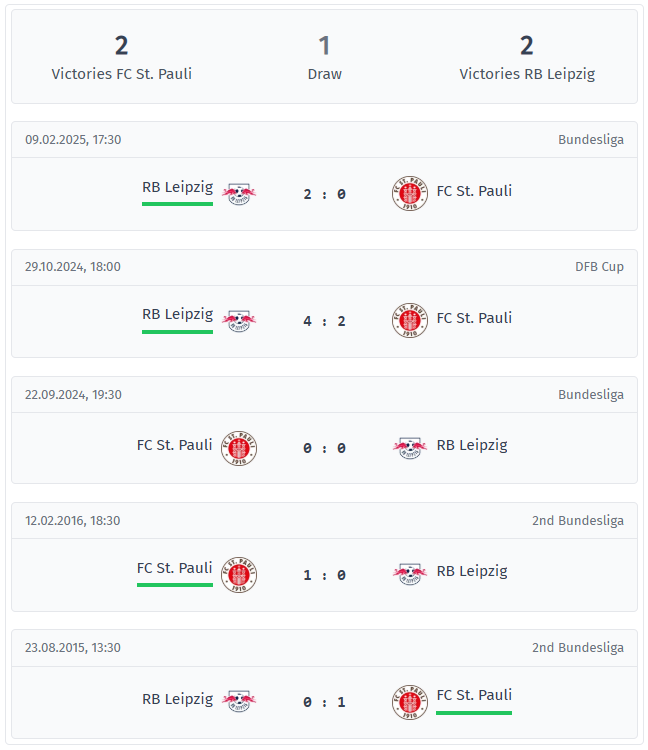Open the 0 : 1 score result
This screenshot has width=648, height=750.
coord(324,702)
